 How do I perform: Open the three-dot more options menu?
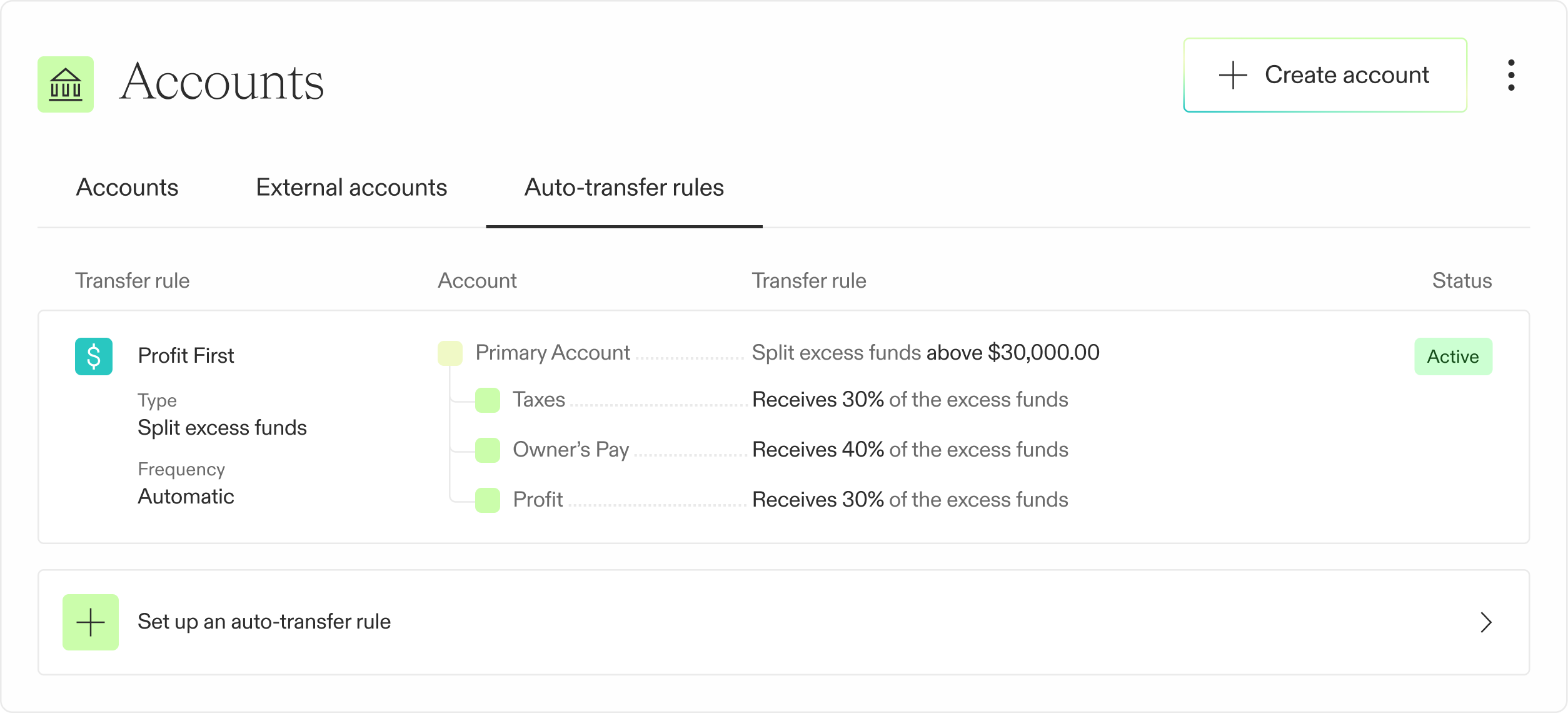(x=1511, y=76)
